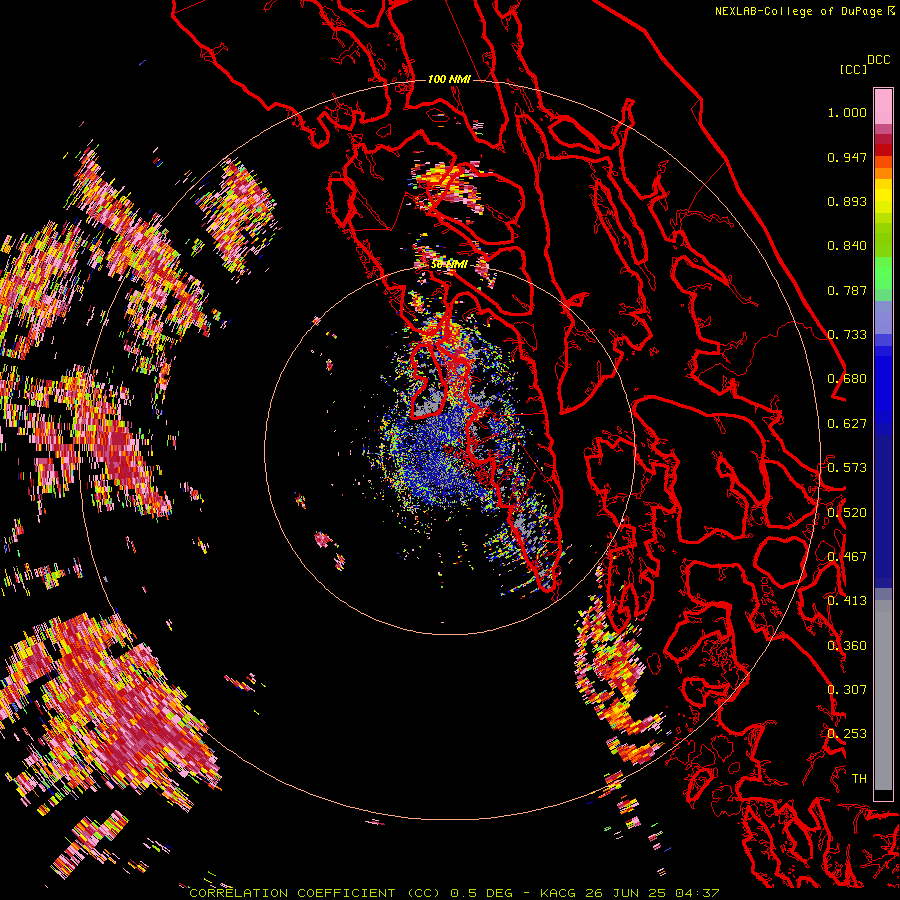Click the 0.573 value on color scale
The width and height of the screenshot is (900, 900).
pyautogui.click(x=847, y=468)
